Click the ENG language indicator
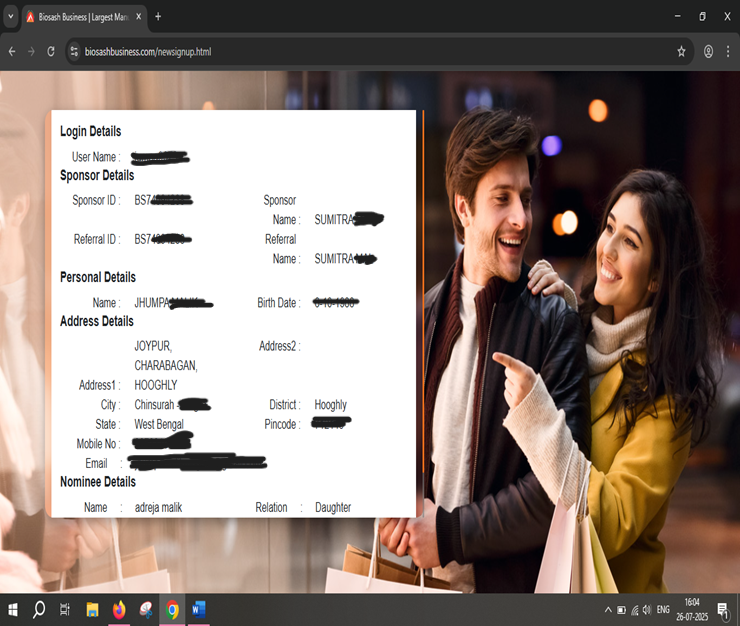740x626 pixels. click(x=663, y=610)
